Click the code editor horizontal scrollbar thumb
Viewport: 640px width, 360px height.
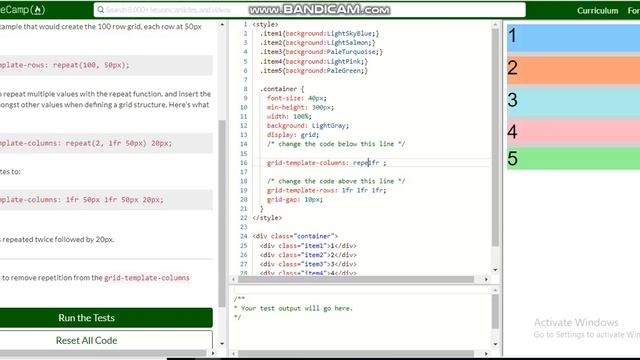[356, 280]
